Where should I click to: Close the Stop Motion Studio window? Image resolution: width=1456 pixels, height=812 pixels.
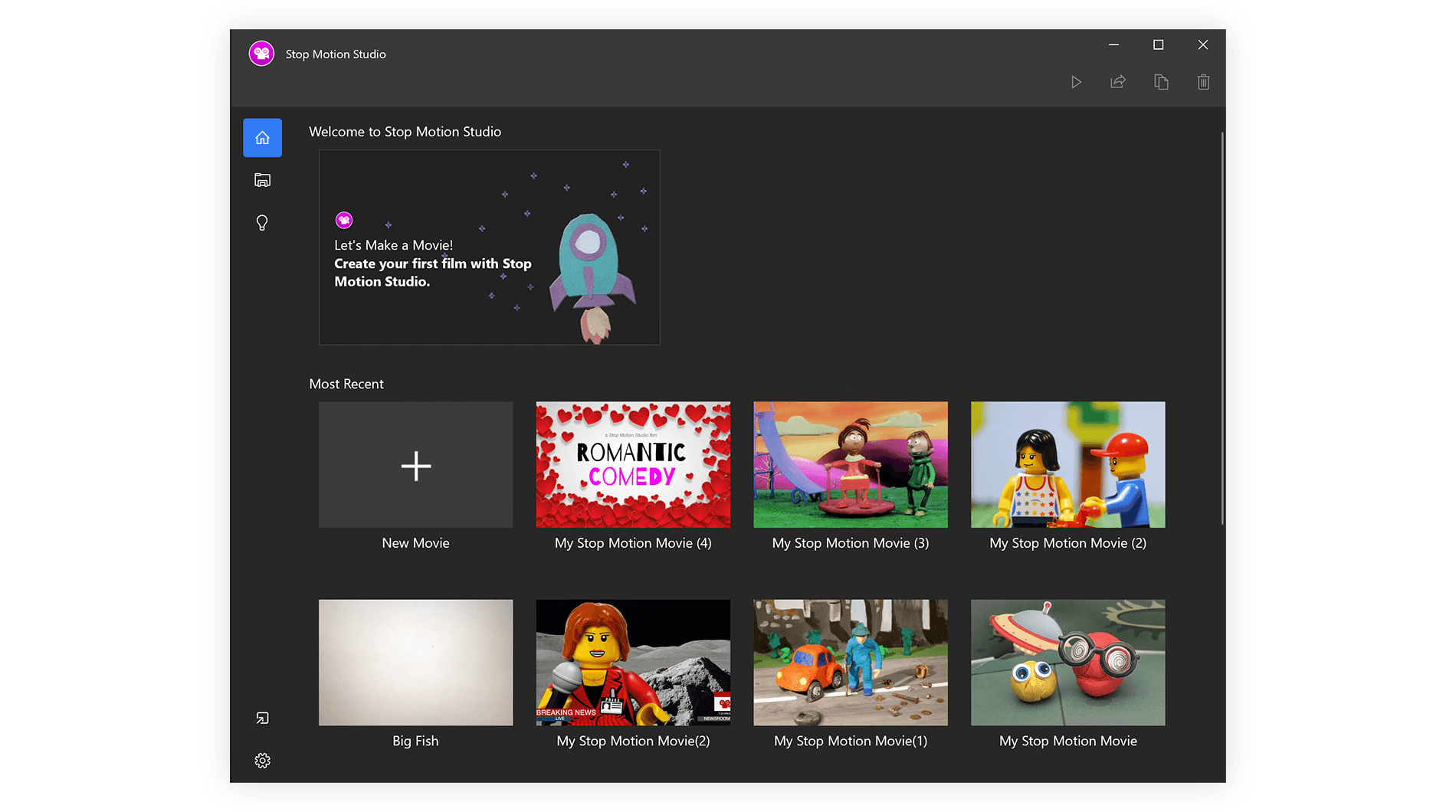1203,45
